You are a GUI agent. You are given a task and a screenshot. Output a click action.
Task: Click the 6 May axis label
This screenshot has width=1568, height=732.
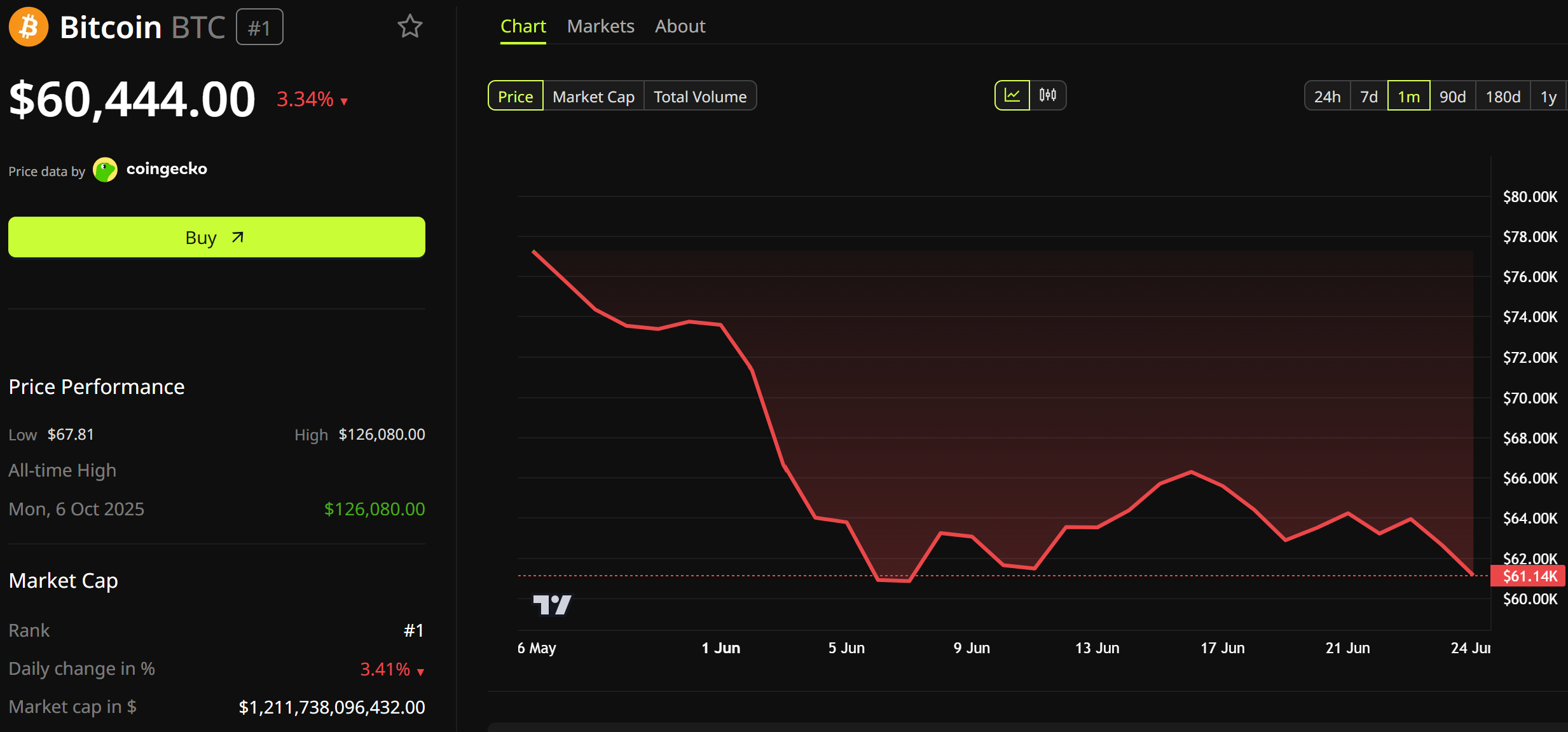click(537, 648)
